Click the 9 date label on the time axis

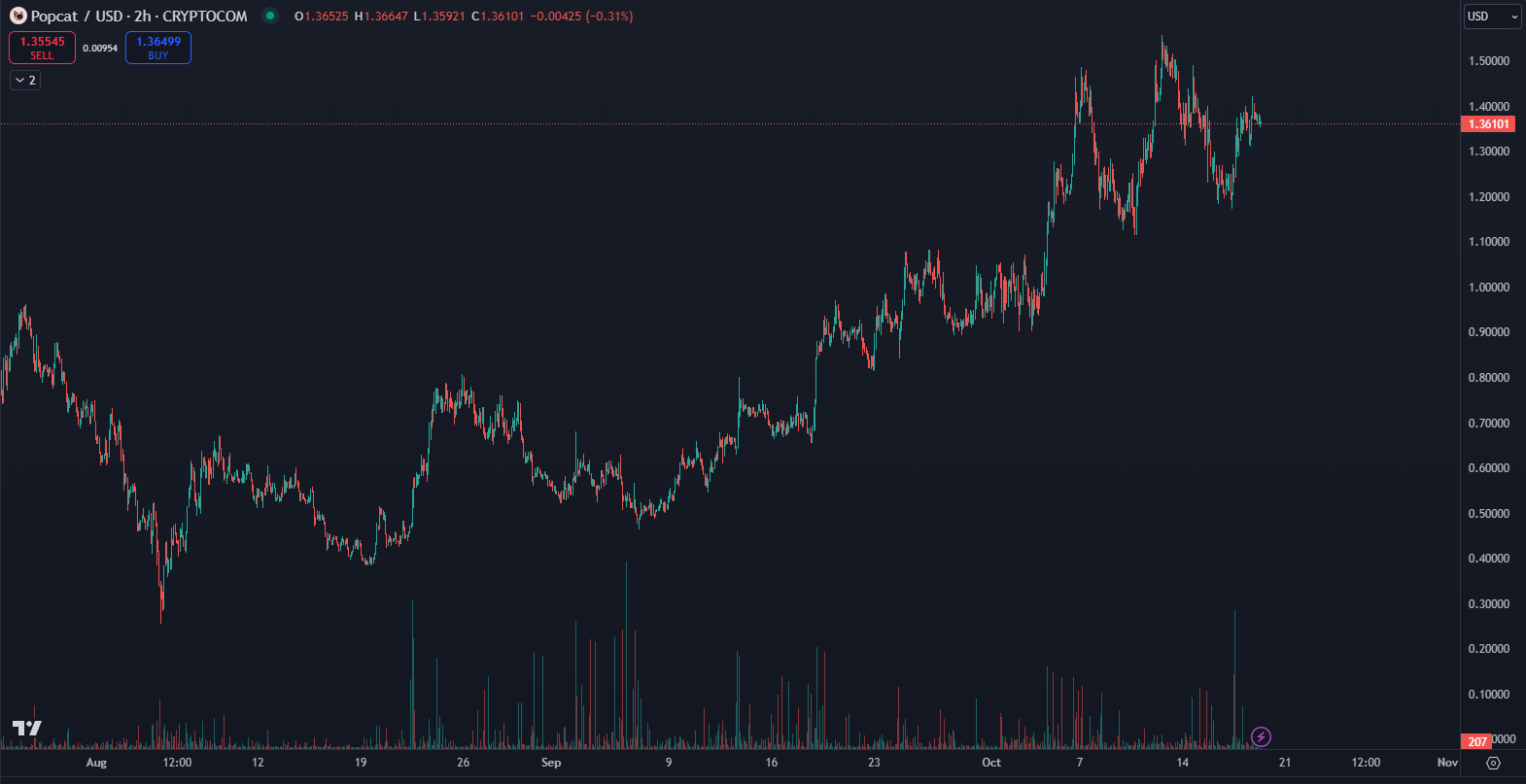pyautogui.click(x=669, y=763)
